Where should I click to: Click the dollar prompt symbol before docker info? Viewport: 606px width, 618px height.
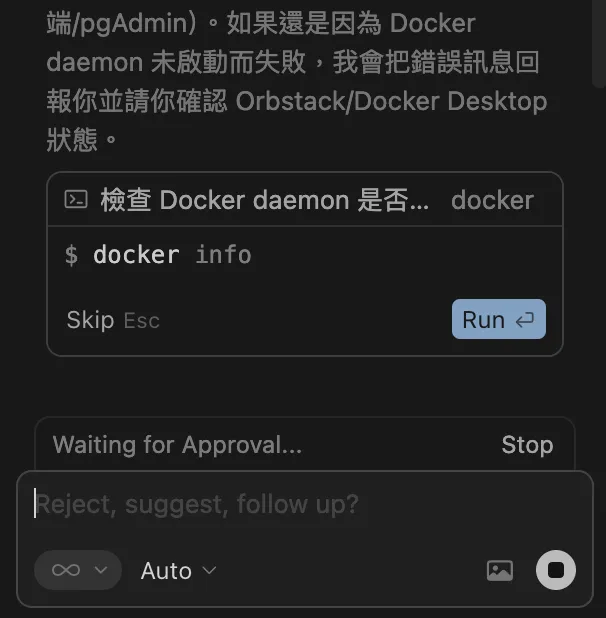[x=71, y=255]
